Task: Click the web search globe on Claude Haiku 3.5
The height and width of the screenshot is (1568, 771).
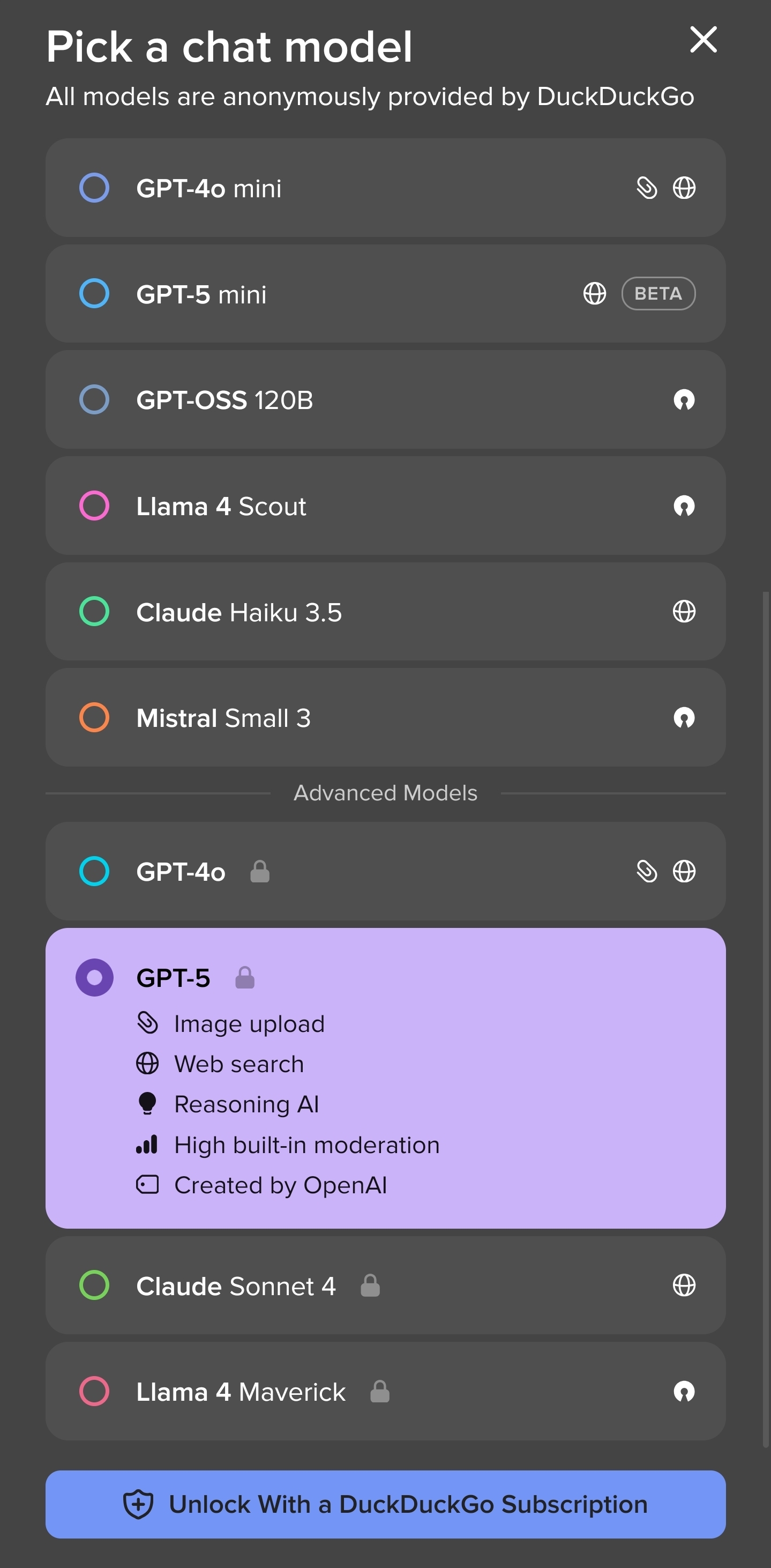Action: pyautogui.click(x=683, y=611)
